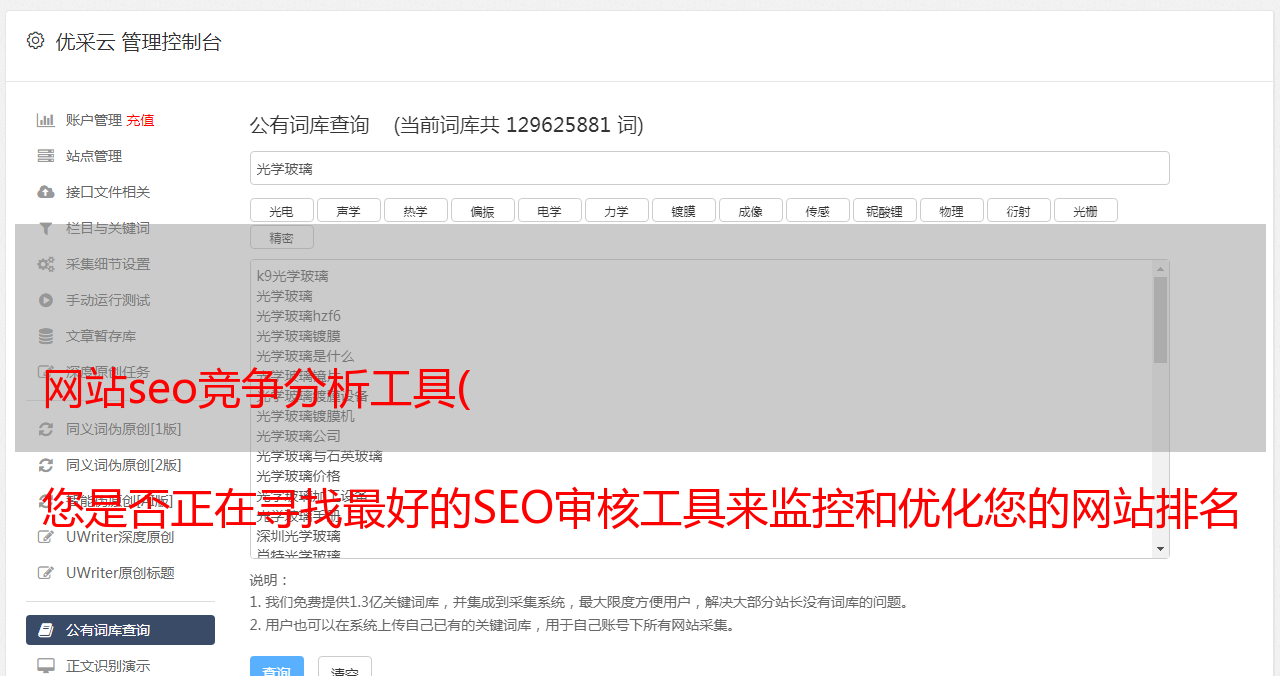Select the 站点管理 server icon
Screen dimensions: 1280x676
46,156
